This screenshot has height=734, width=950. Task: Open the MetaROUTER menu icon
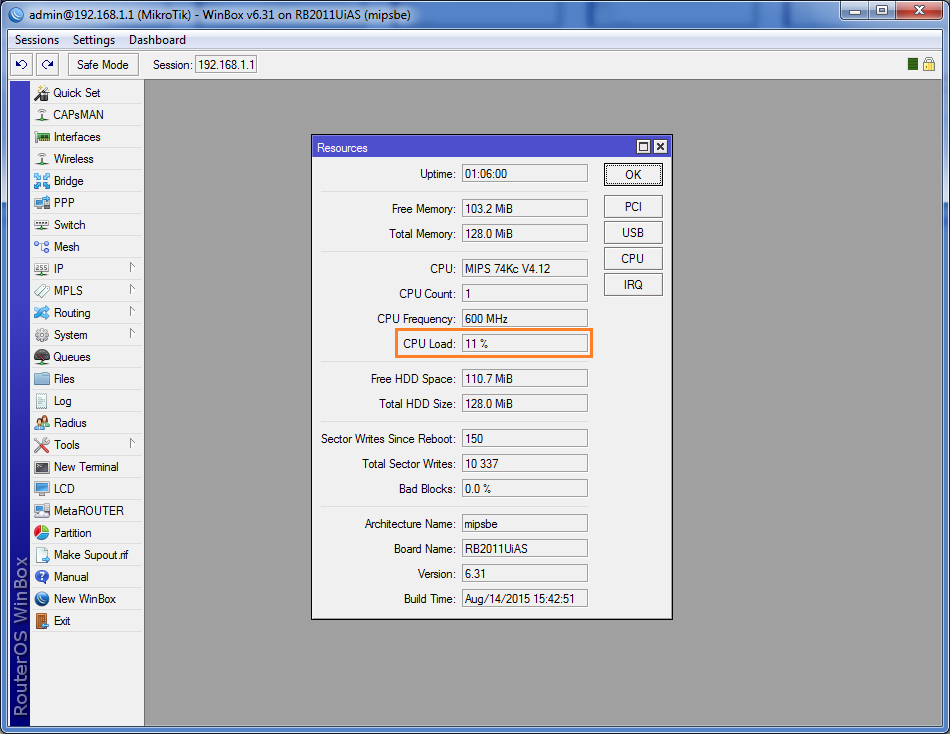[x=42, y=511]
